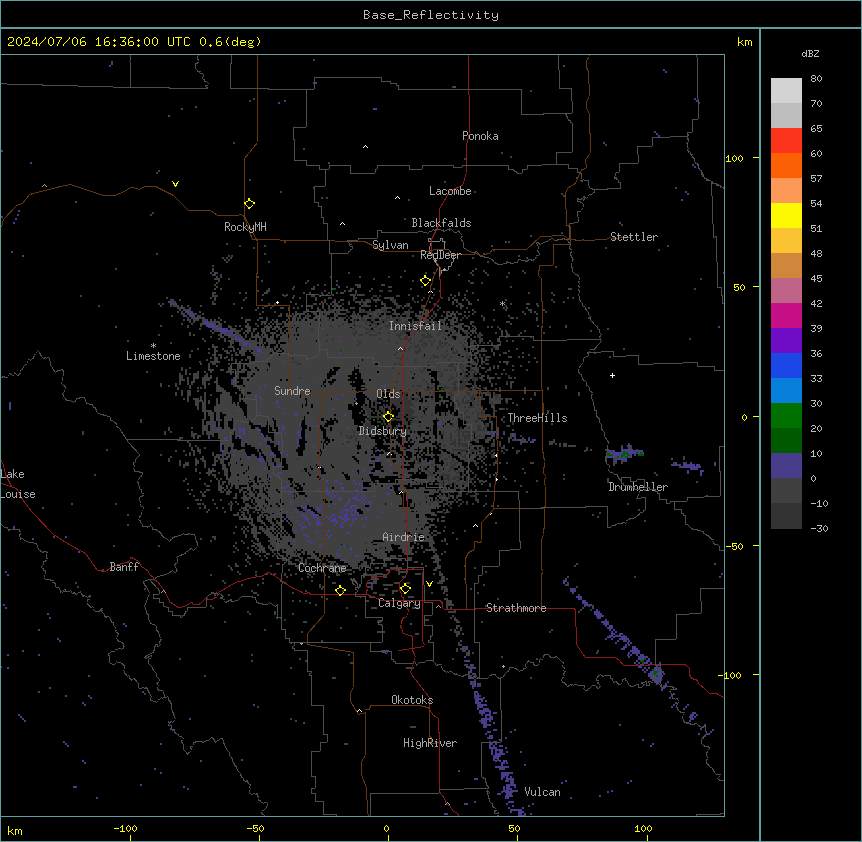Select the yellow diamond marker between Olds and Didsbury
Viewport: 862px width, 842px height.
pos(389,416)
